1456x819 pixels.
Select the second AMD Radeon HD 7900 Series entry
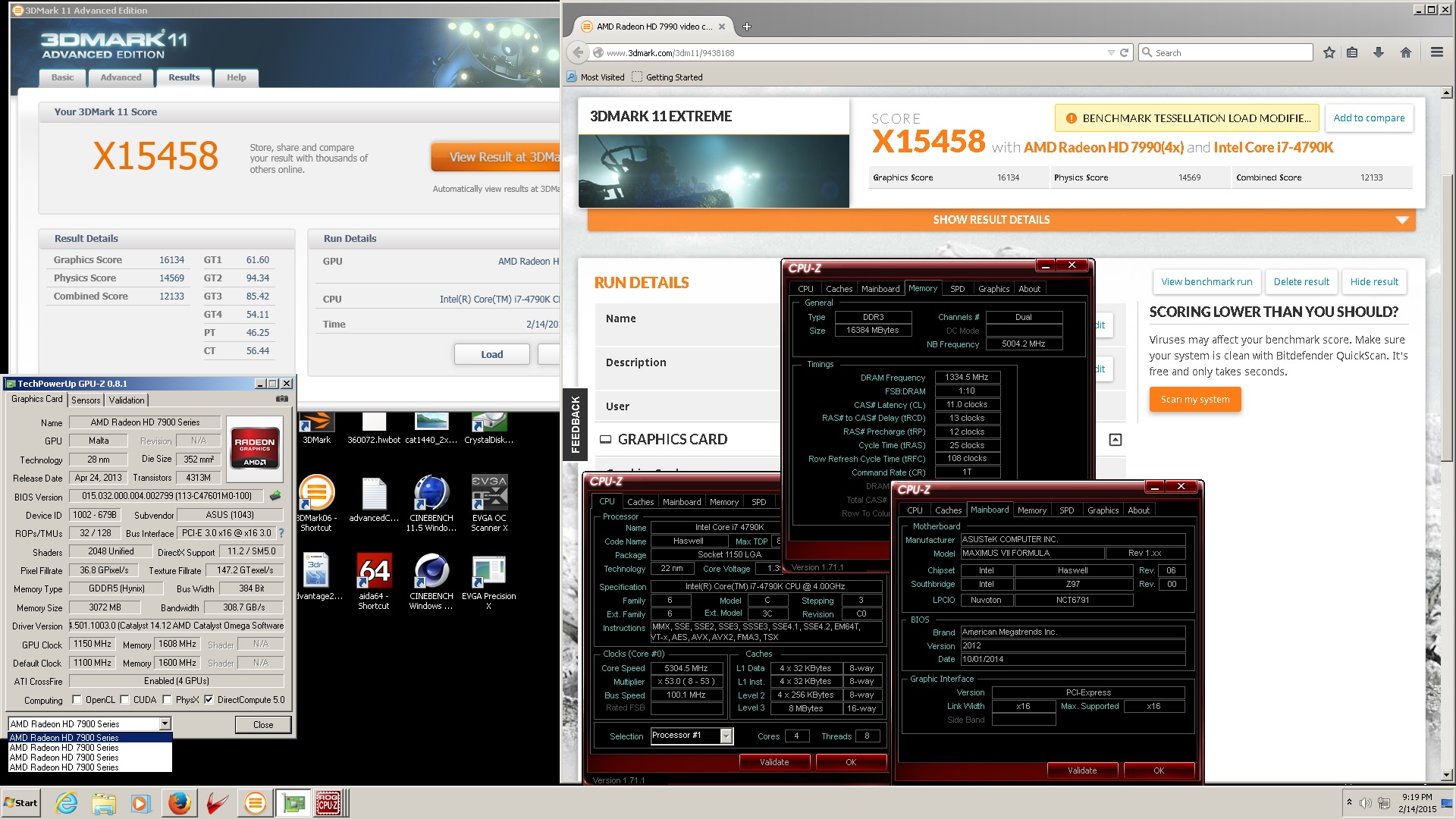pyautogui.click(x=90, y=748)
